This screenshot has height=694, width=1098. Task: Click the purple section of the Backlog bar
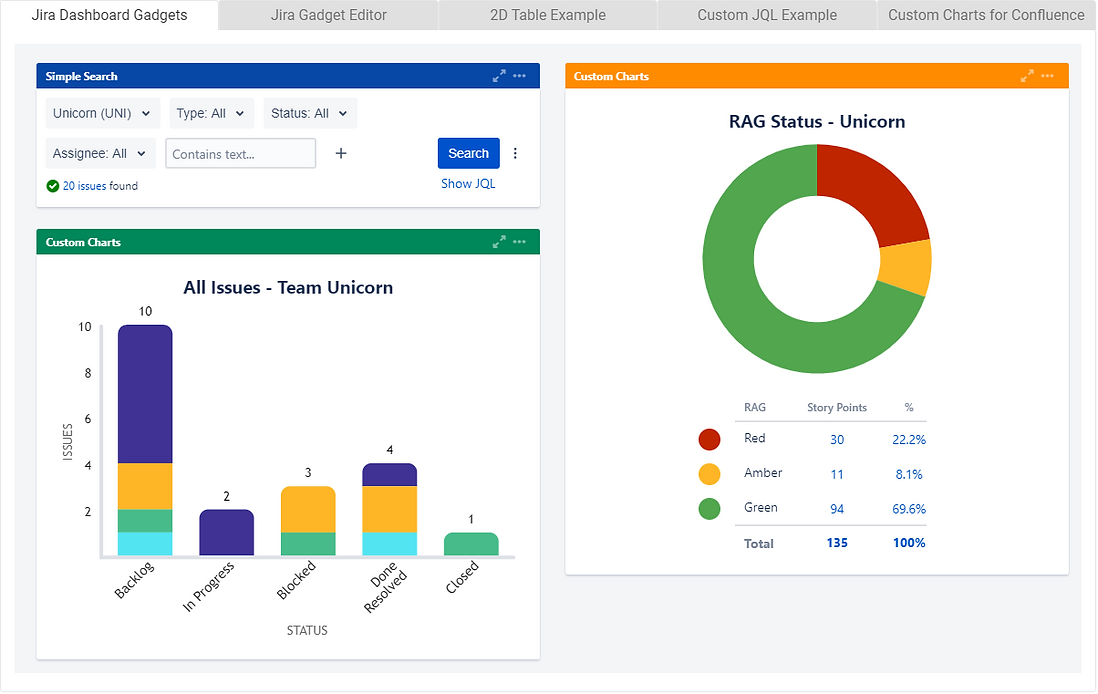point(145,394)
